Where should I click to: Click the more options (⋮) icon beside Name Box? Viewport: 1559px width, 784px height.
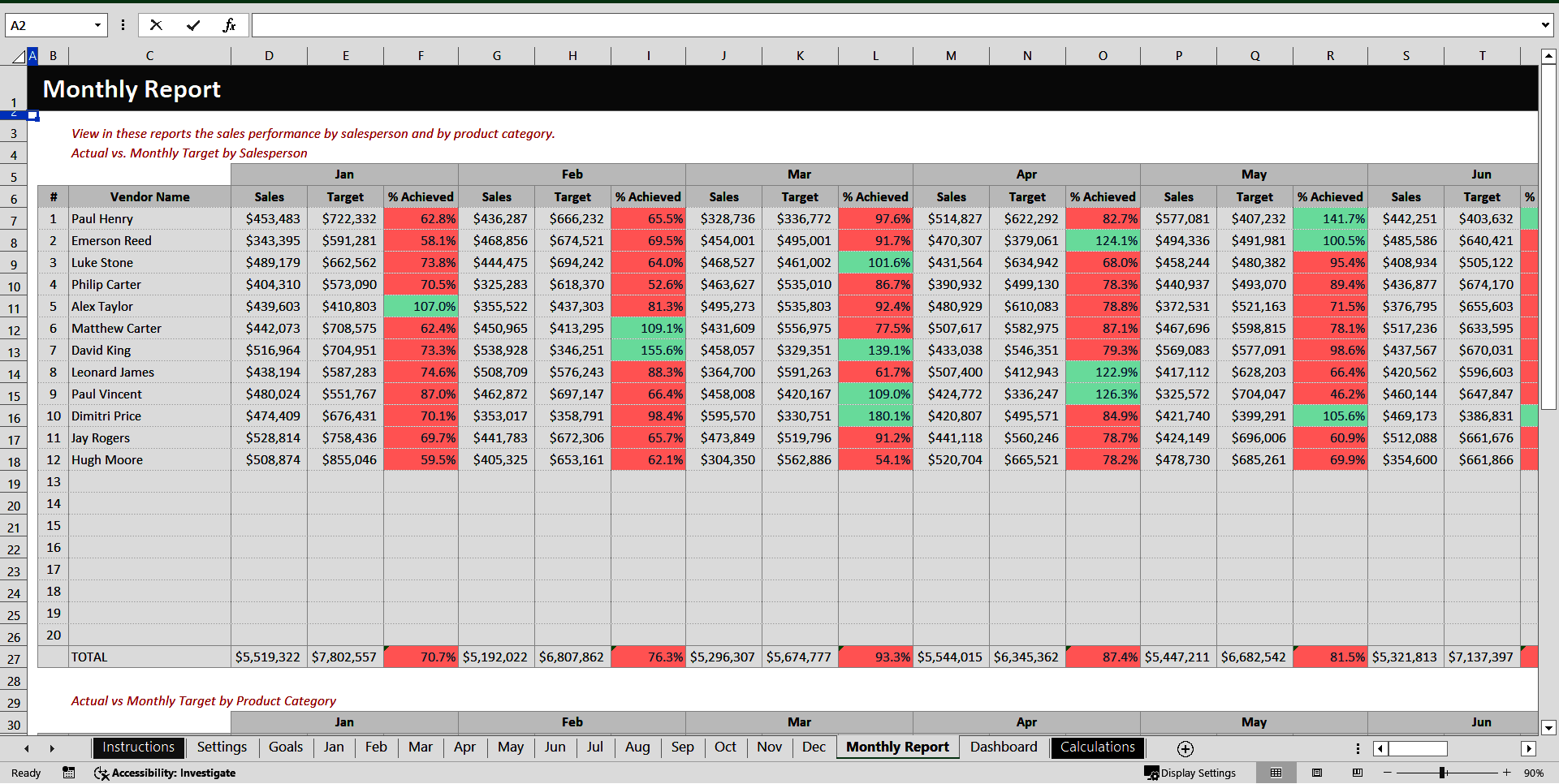[123, 24]
